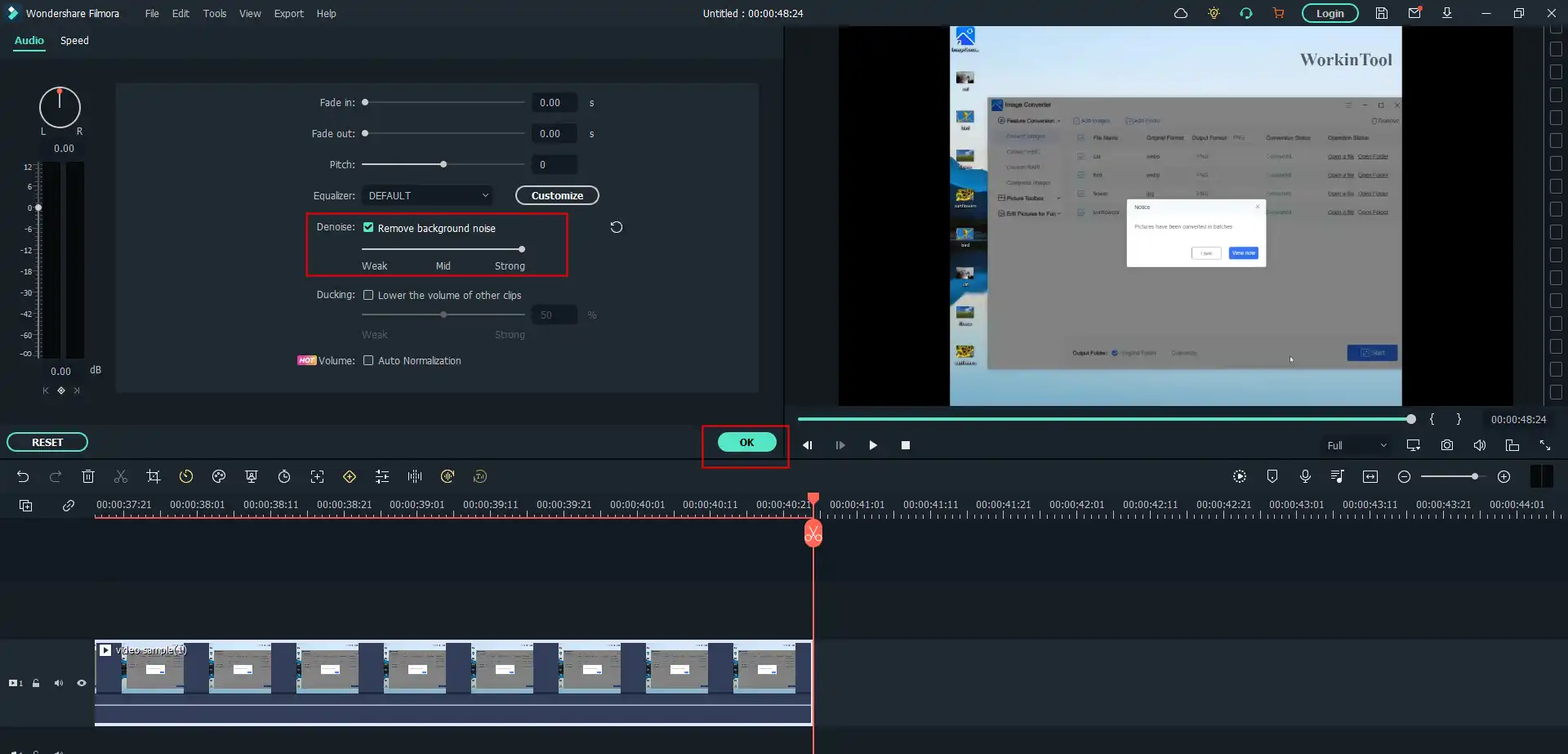Image resolution: width=1568 pixels, height=754 pixels.
Task: Zoom in timeline with plus icon
Action: [1504, 476]
